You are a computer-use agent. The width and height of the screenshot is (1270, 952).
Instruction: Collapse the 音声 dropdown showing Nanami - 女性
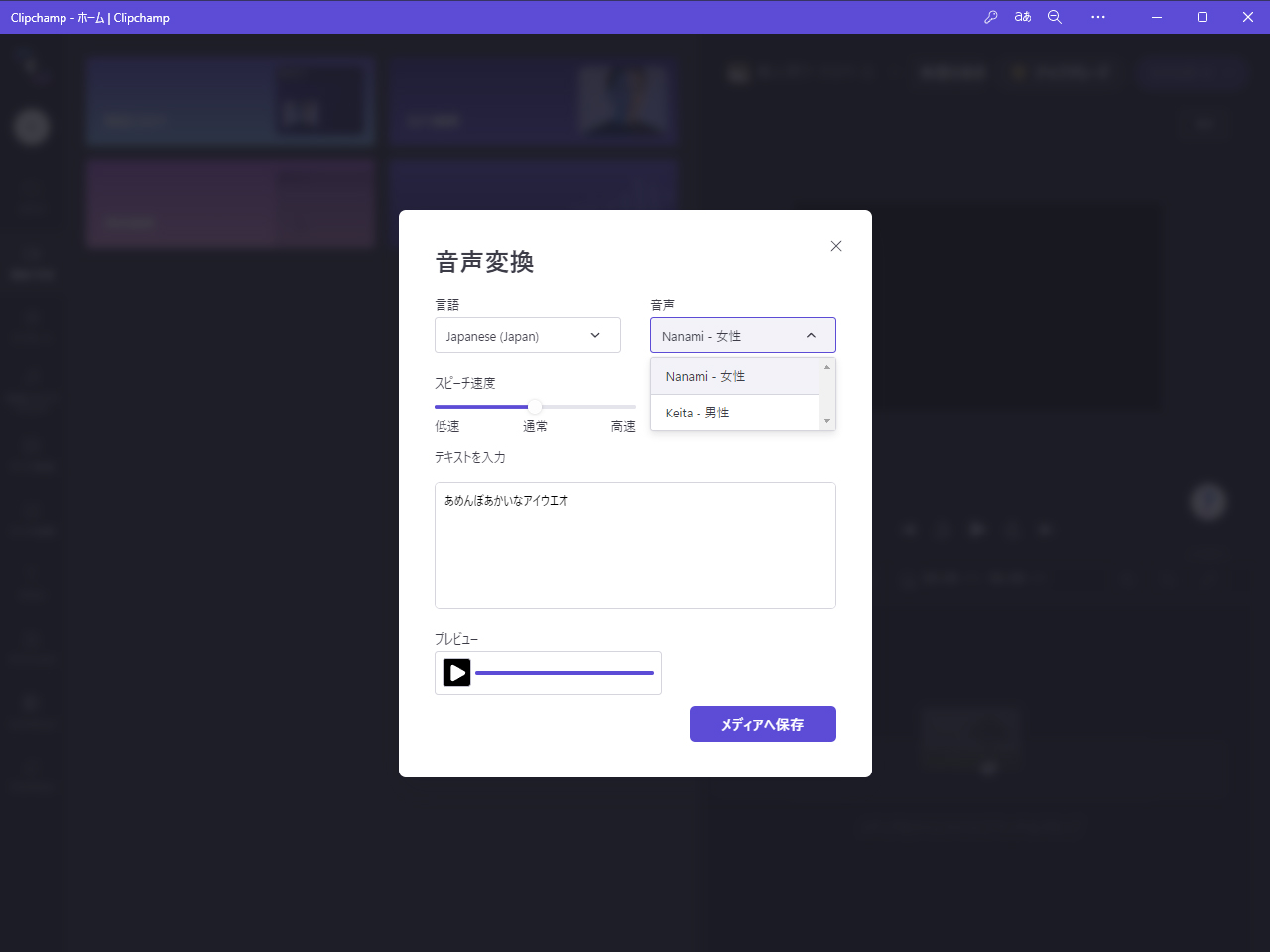click(743, 336)
